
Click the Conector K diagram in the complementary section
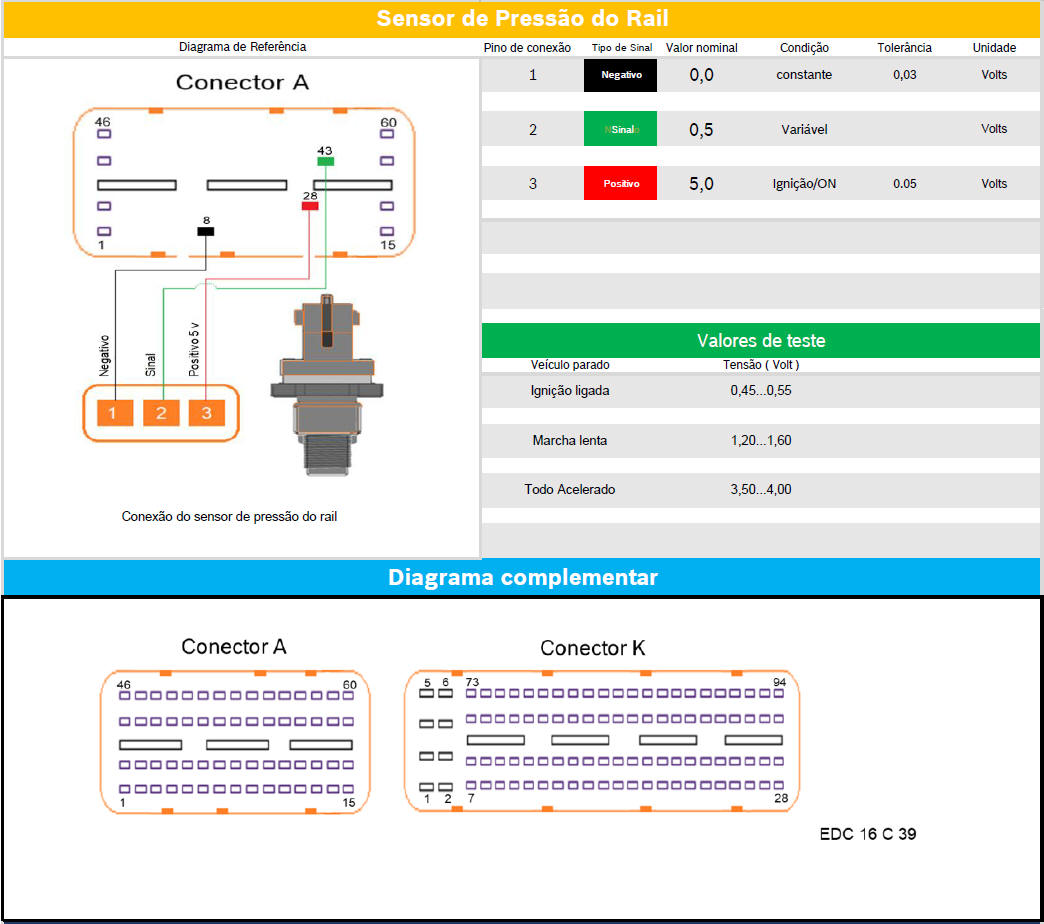tap(601, 740)
